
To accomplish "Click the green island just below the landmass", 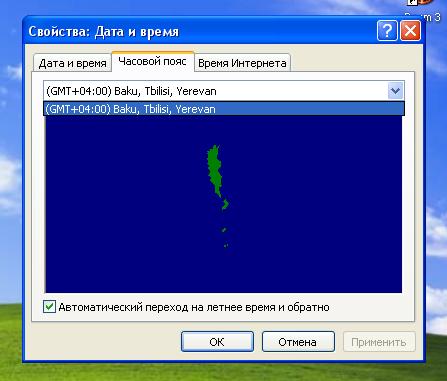I will [225, 204].
